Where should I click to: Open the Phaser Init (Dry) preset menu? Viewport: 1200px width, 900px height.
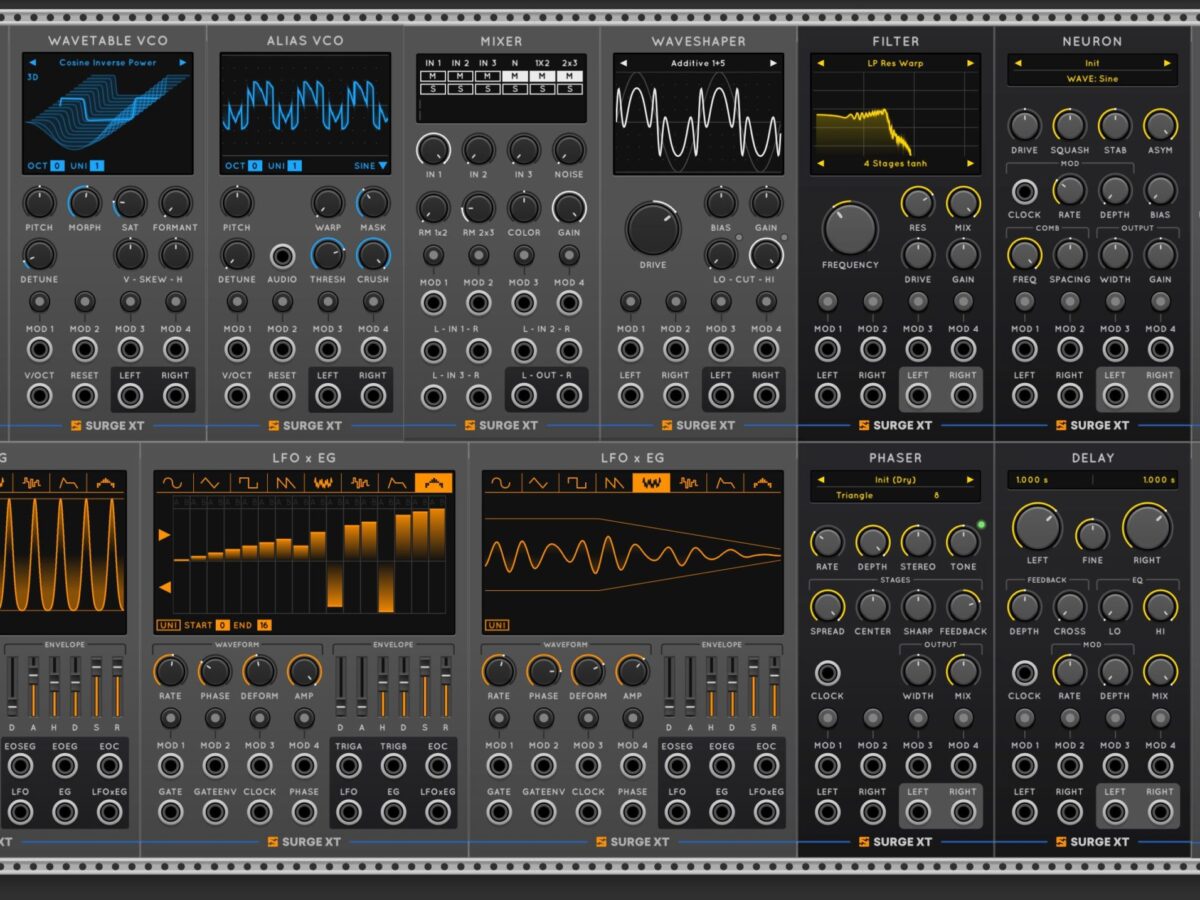895,479
